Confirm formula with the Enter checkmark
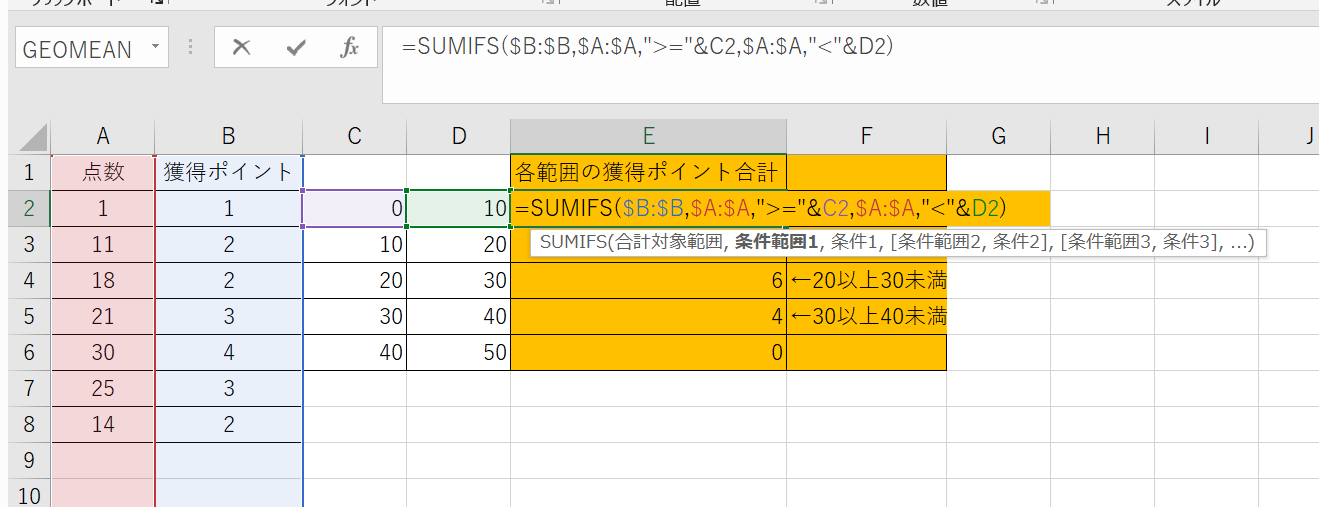The height and width of the screenshot is (507, 1319). pos(296,48)
